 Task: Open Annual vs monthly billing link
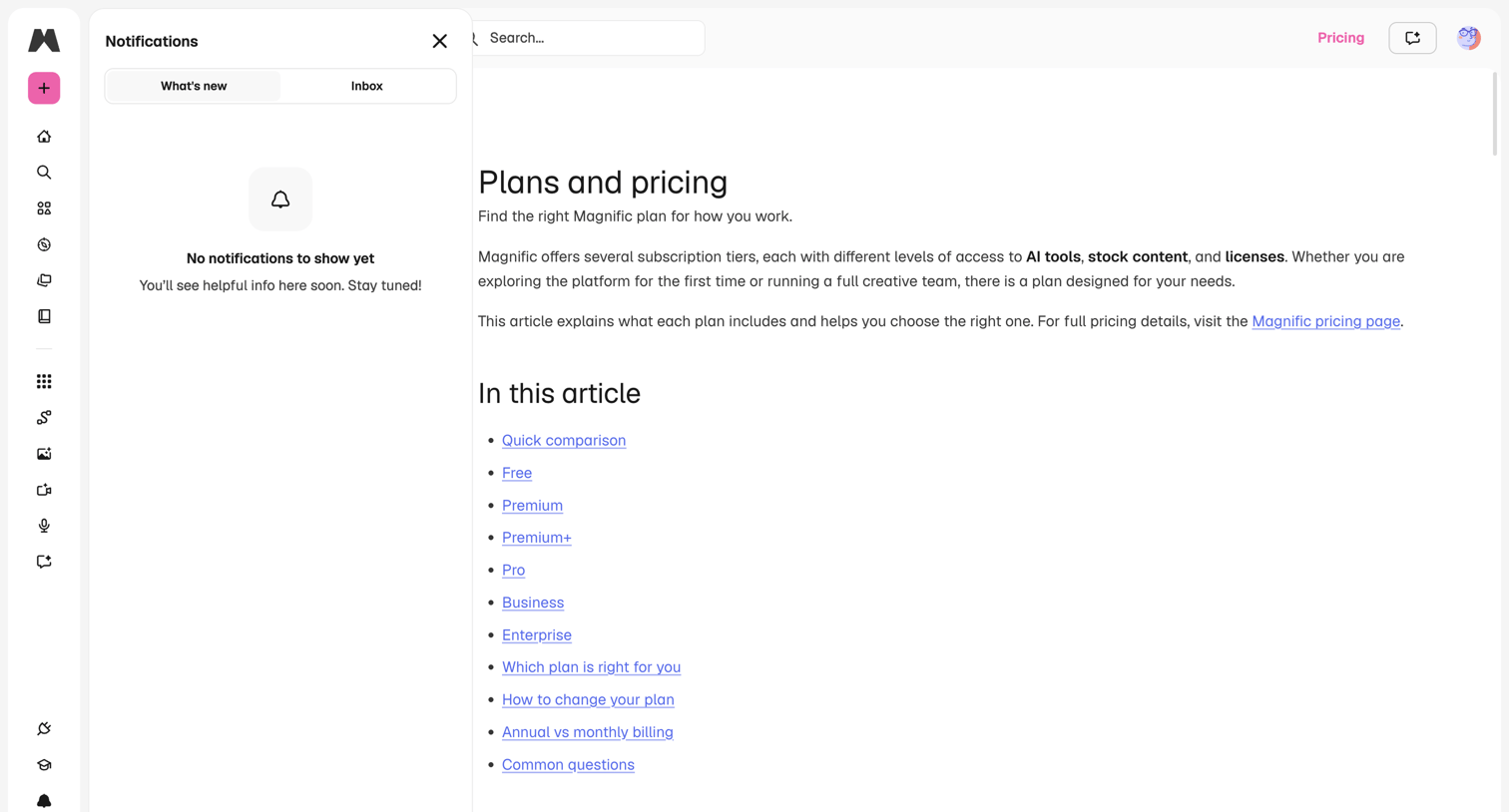pyautogui.click(x=588, y=732)
